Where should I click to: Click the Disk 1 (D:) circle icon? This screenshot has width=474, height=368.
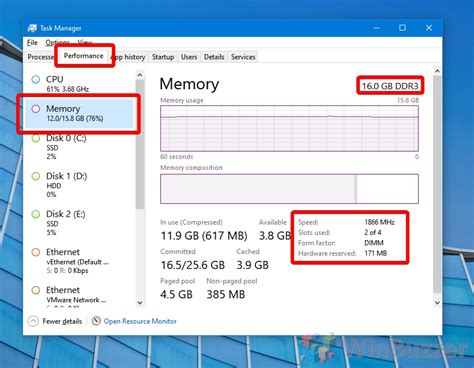[x=36, y=176]
